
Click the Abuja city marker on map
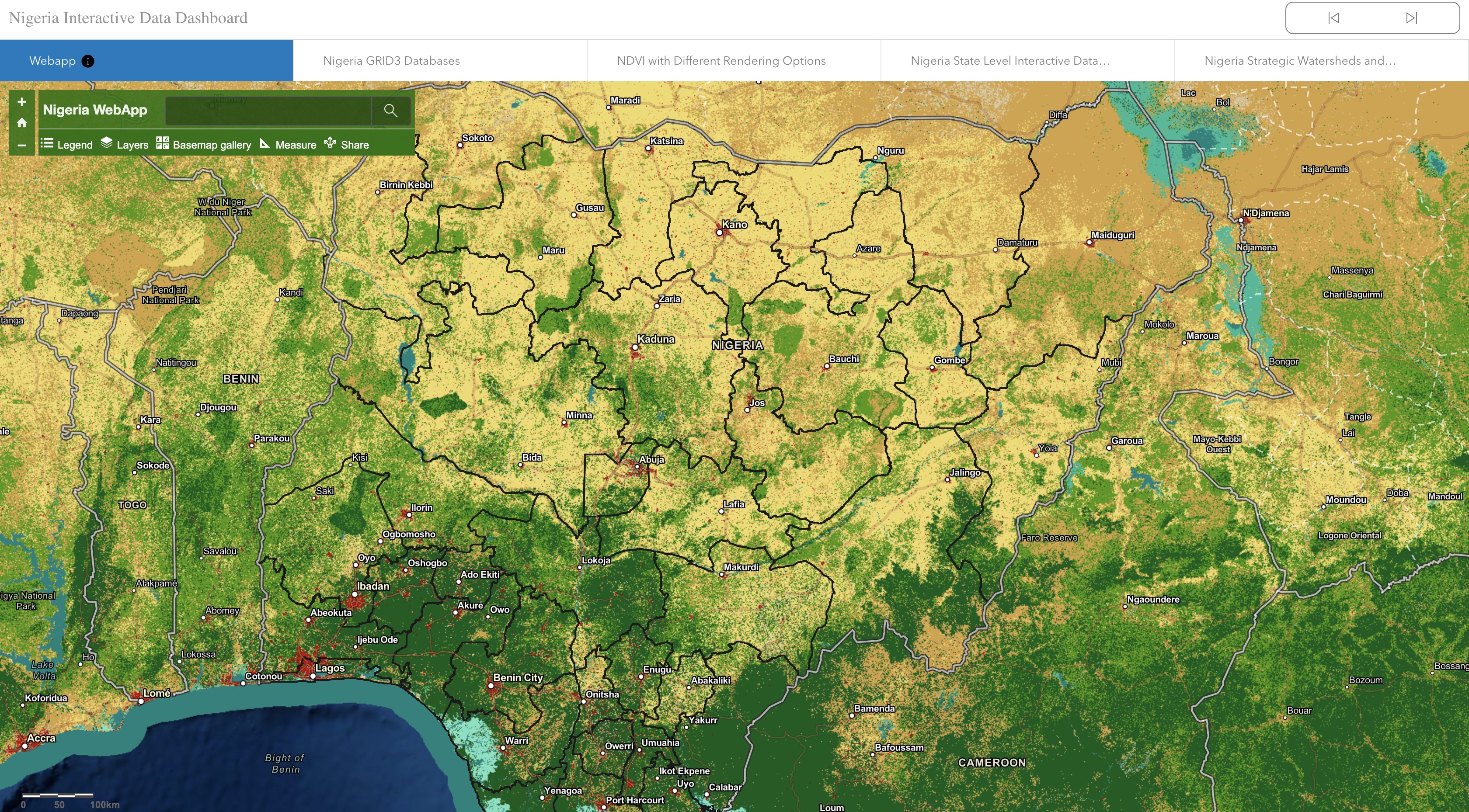[637, 467]
